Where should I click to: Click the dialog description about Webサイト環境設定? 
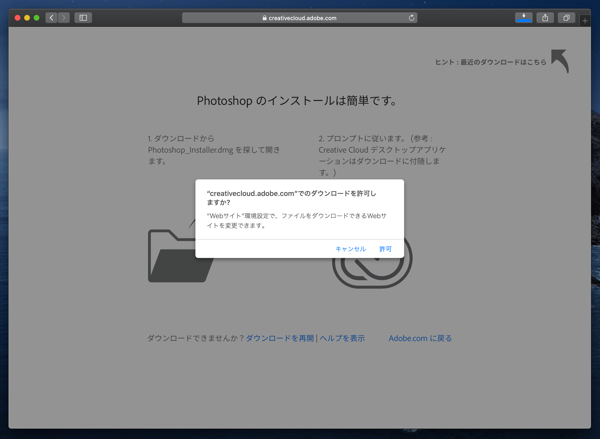[x=297, y=220]
